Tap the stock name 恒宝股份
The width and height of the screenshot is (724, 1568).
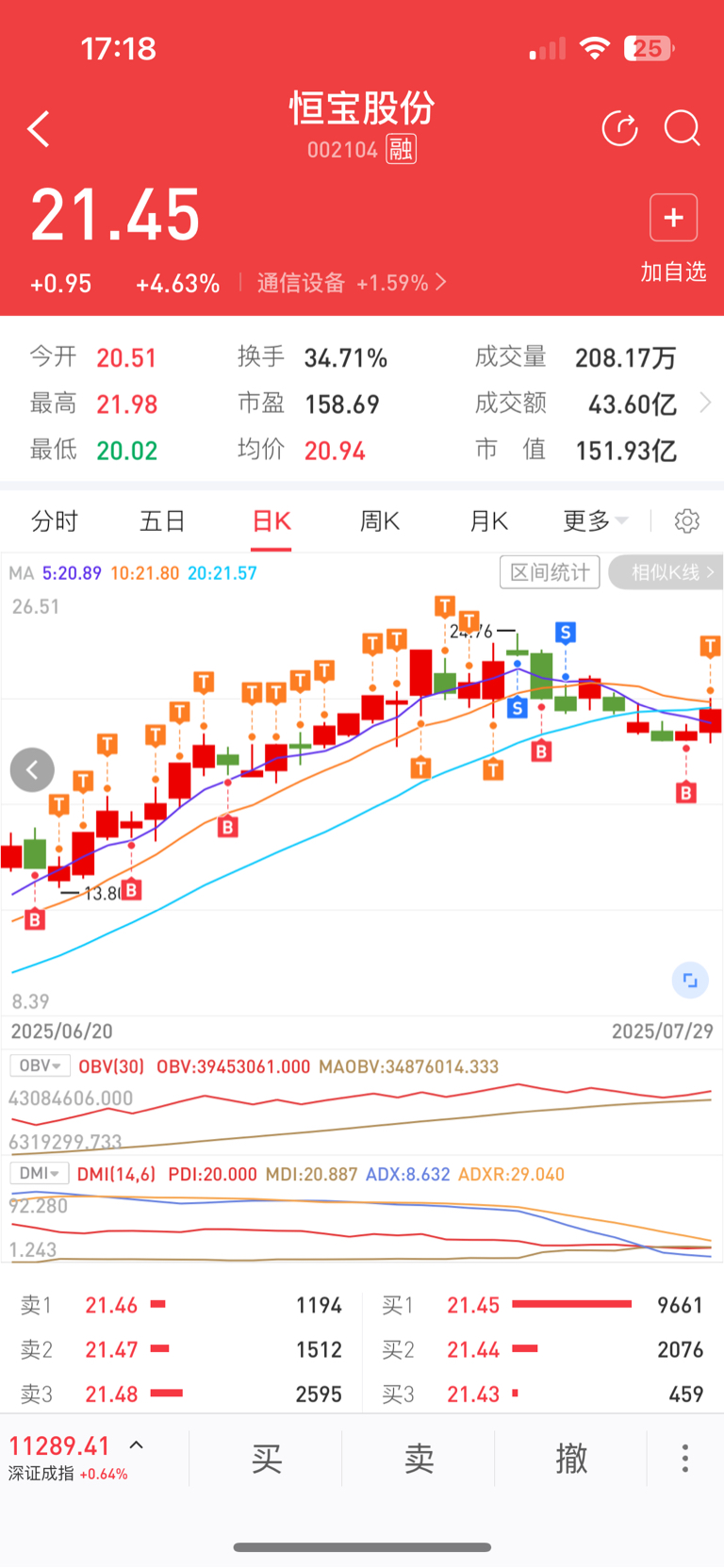[x=362, y=108]
